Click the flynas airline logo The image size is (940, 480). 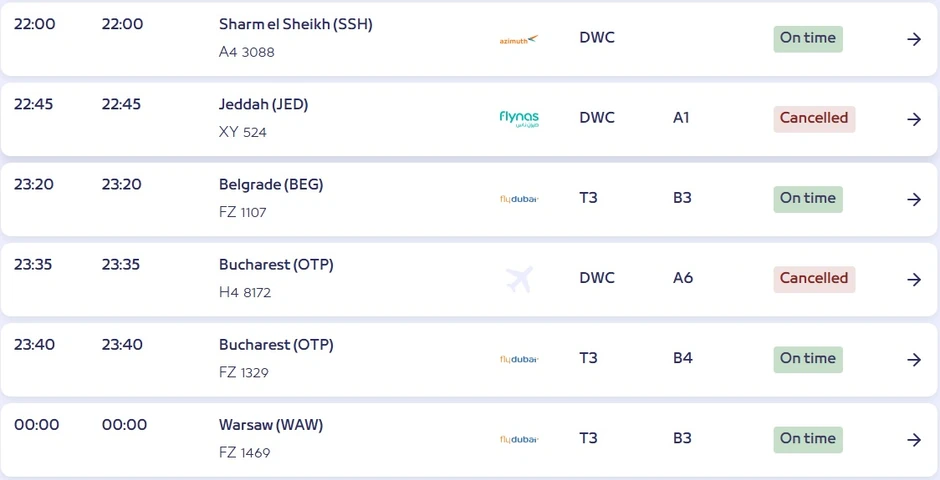[x=518, y=119]
